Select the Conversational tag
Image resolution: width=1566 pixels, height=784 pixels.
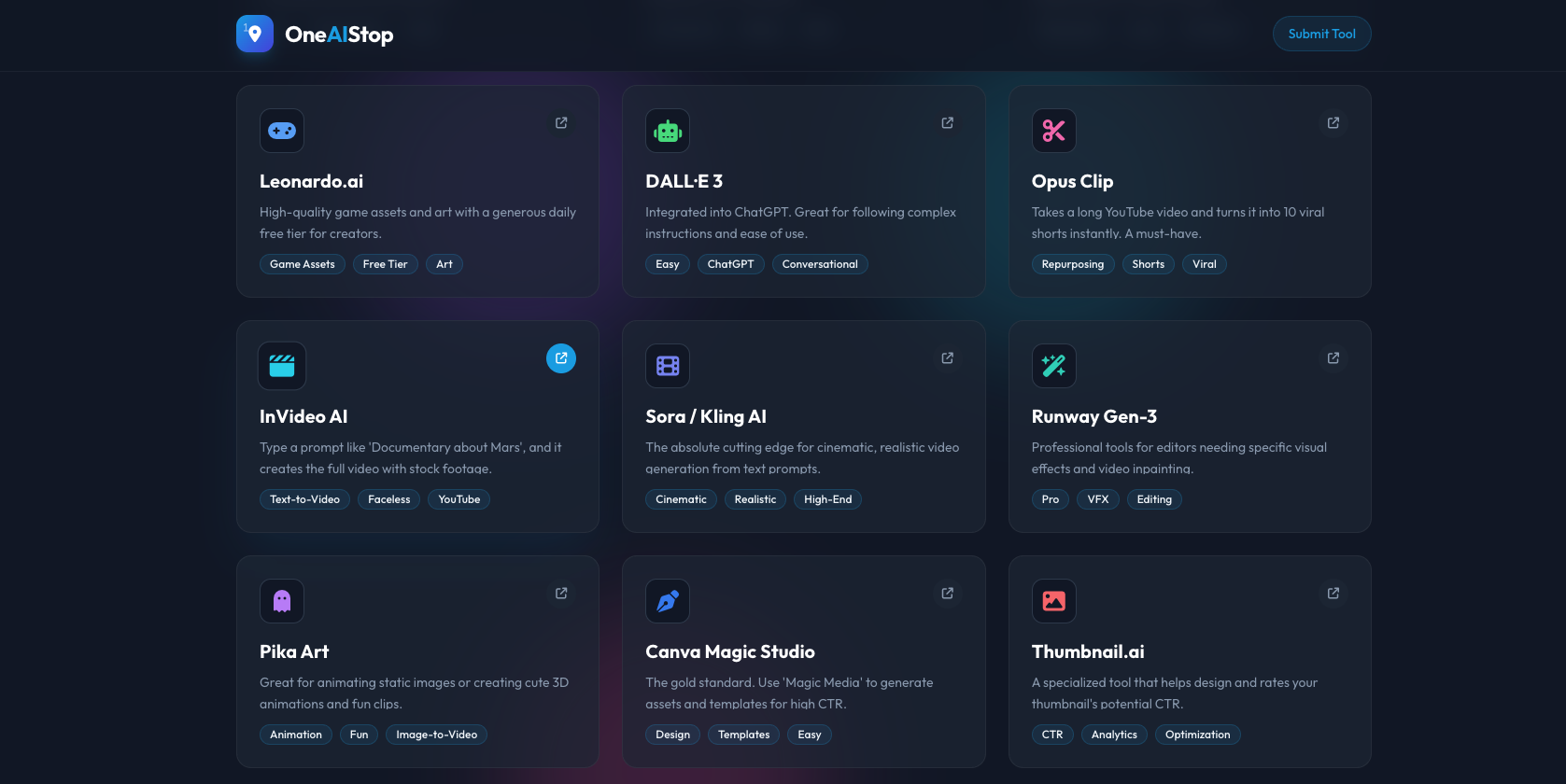[820, 264]
